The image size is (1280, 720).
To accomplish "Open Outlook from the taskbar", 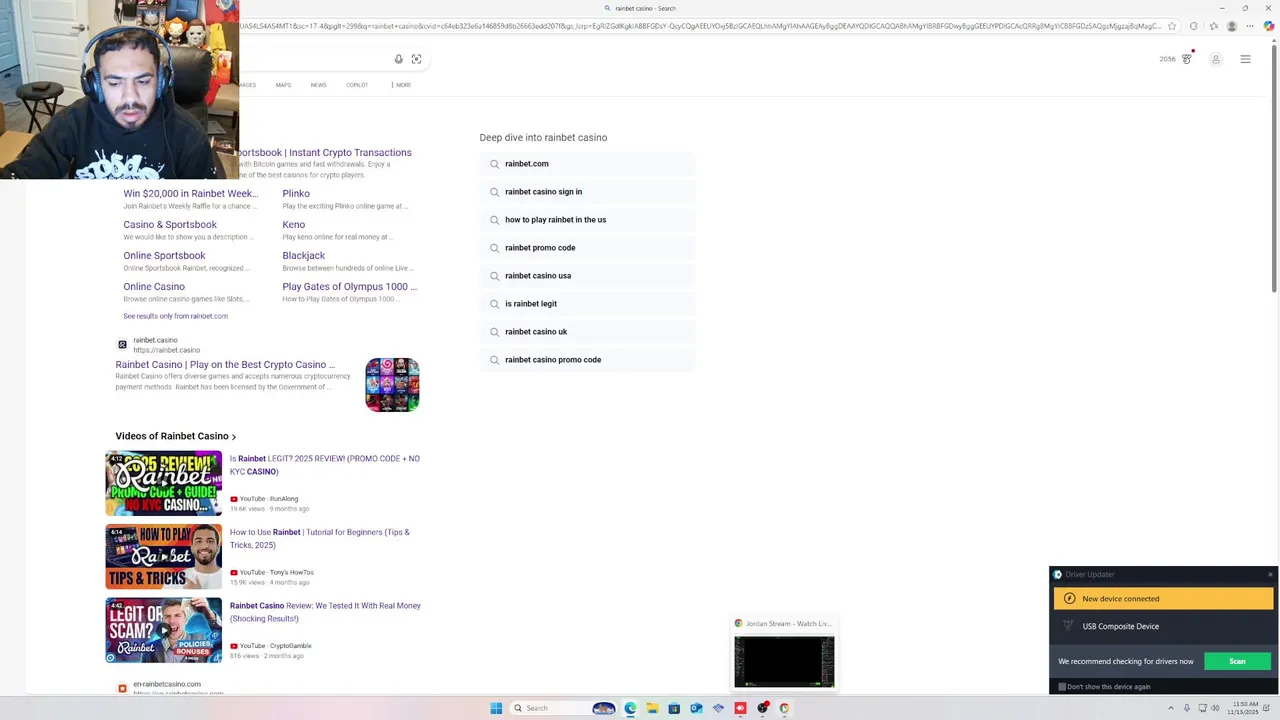I will 696,708.
